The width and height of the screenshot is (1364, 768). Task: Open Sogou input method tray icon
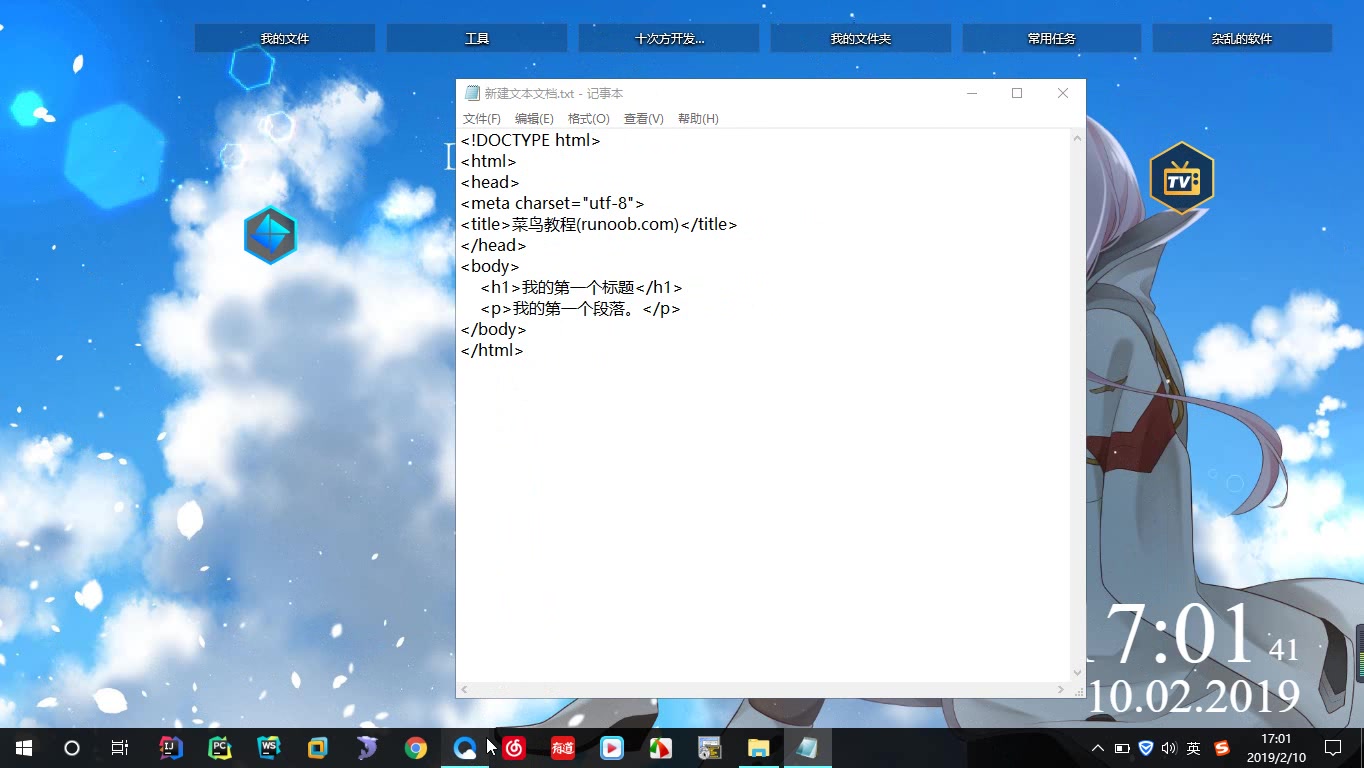pos(1221,748)
